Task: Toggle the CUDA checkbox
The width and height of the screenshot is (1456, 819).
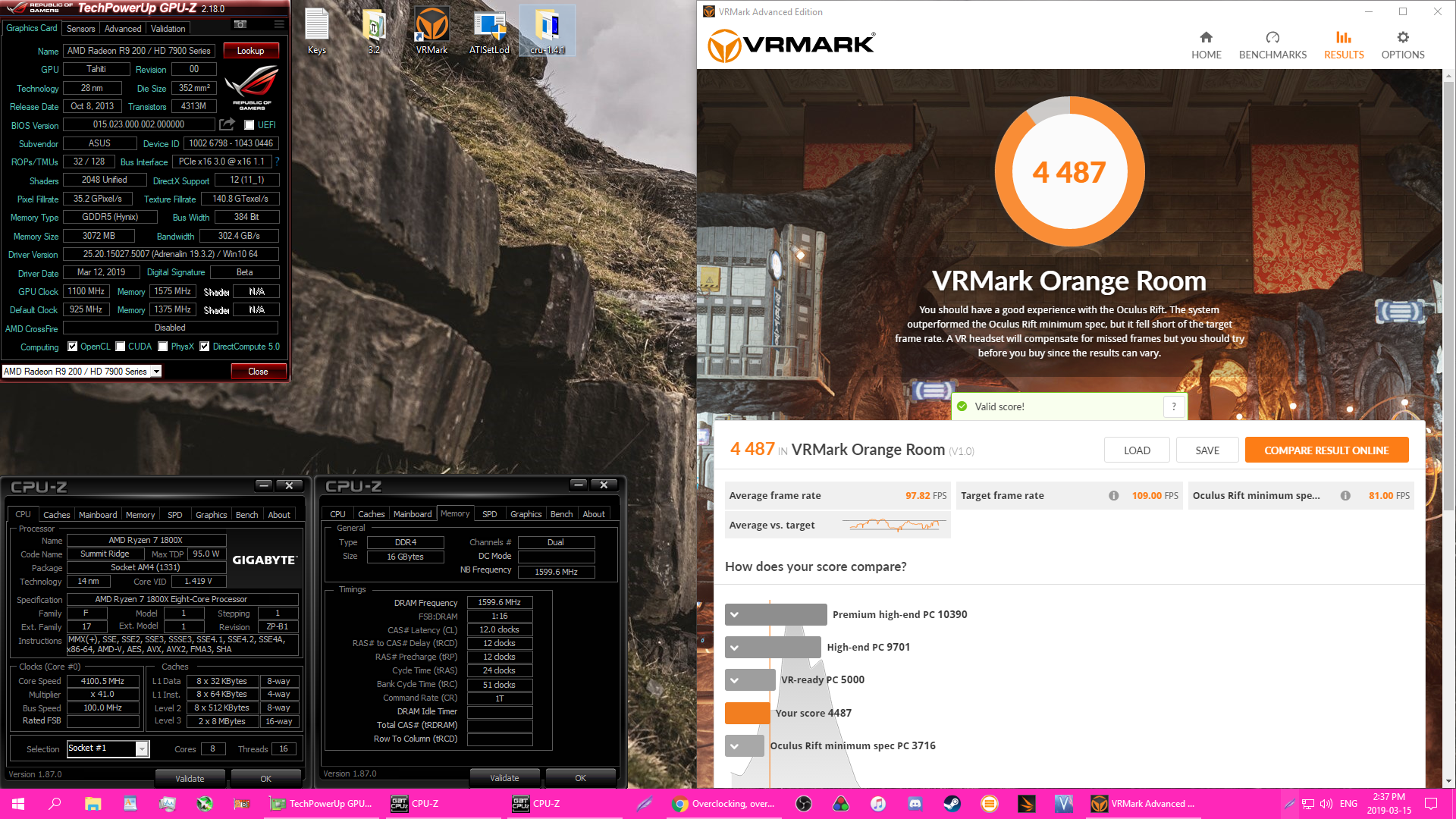Action: [120, 347]
